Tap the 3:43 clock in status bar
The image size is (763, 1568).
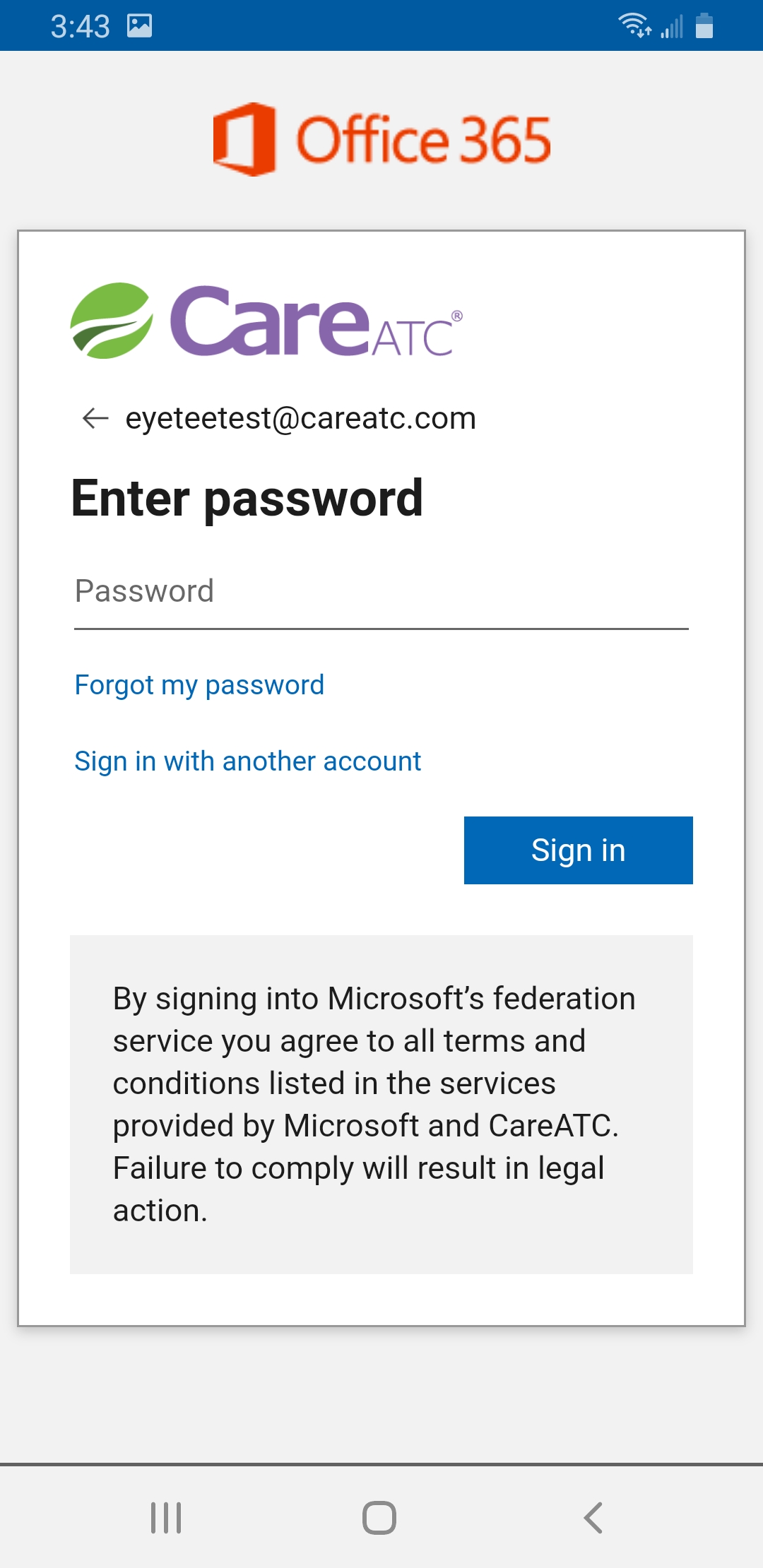tap(81, 27)
